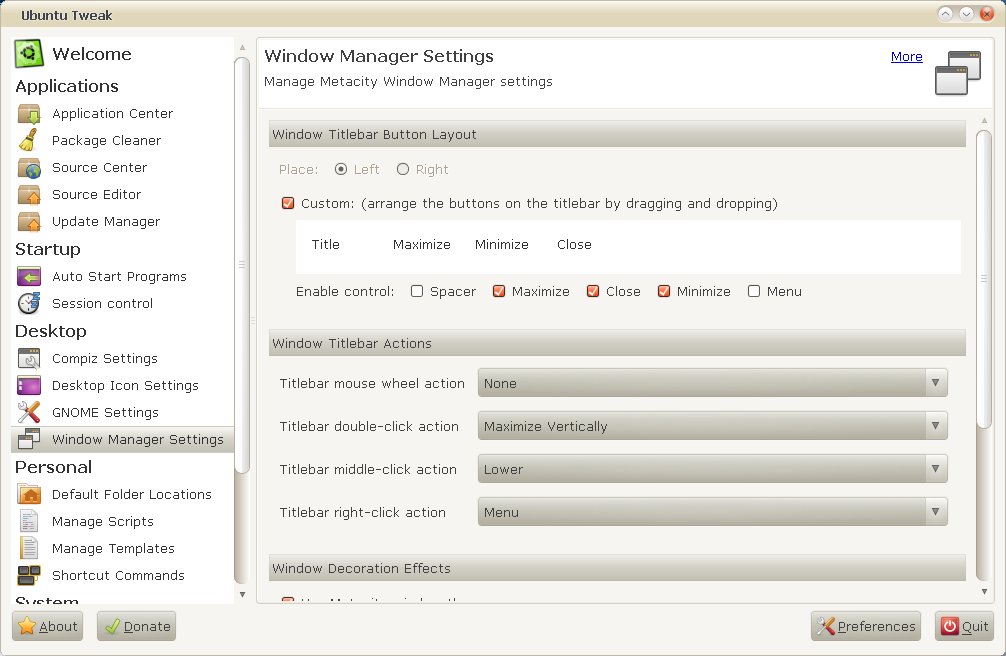Click the Quit button

click(x=965, y=626)
